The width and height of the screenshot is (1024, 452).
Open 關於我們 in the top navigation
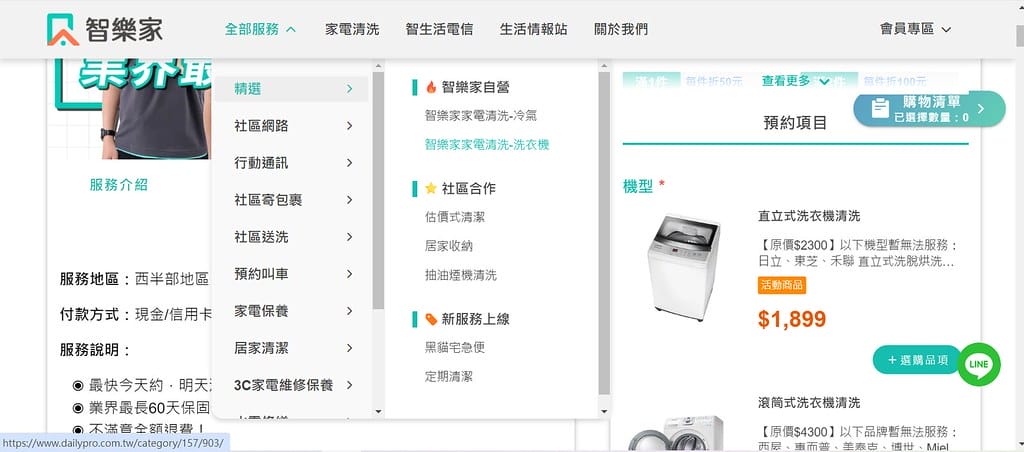[x=621, y=29]
